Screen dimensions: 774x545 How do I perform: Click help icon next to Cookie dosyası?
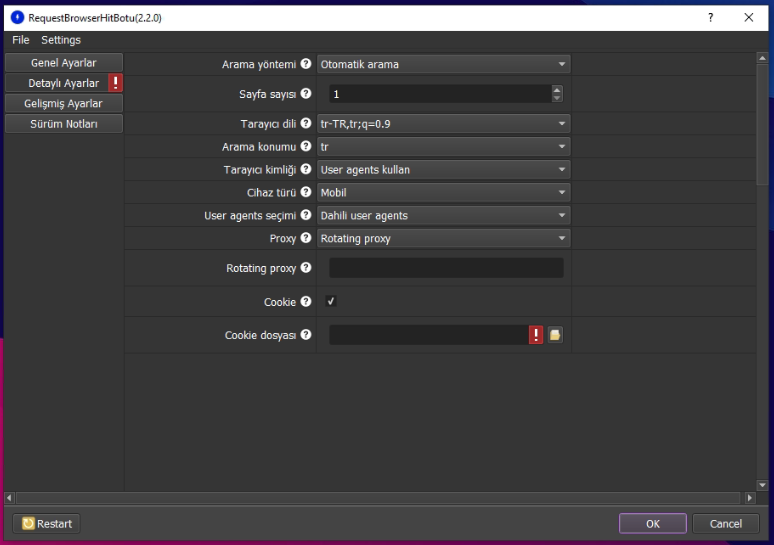[306, 335]
